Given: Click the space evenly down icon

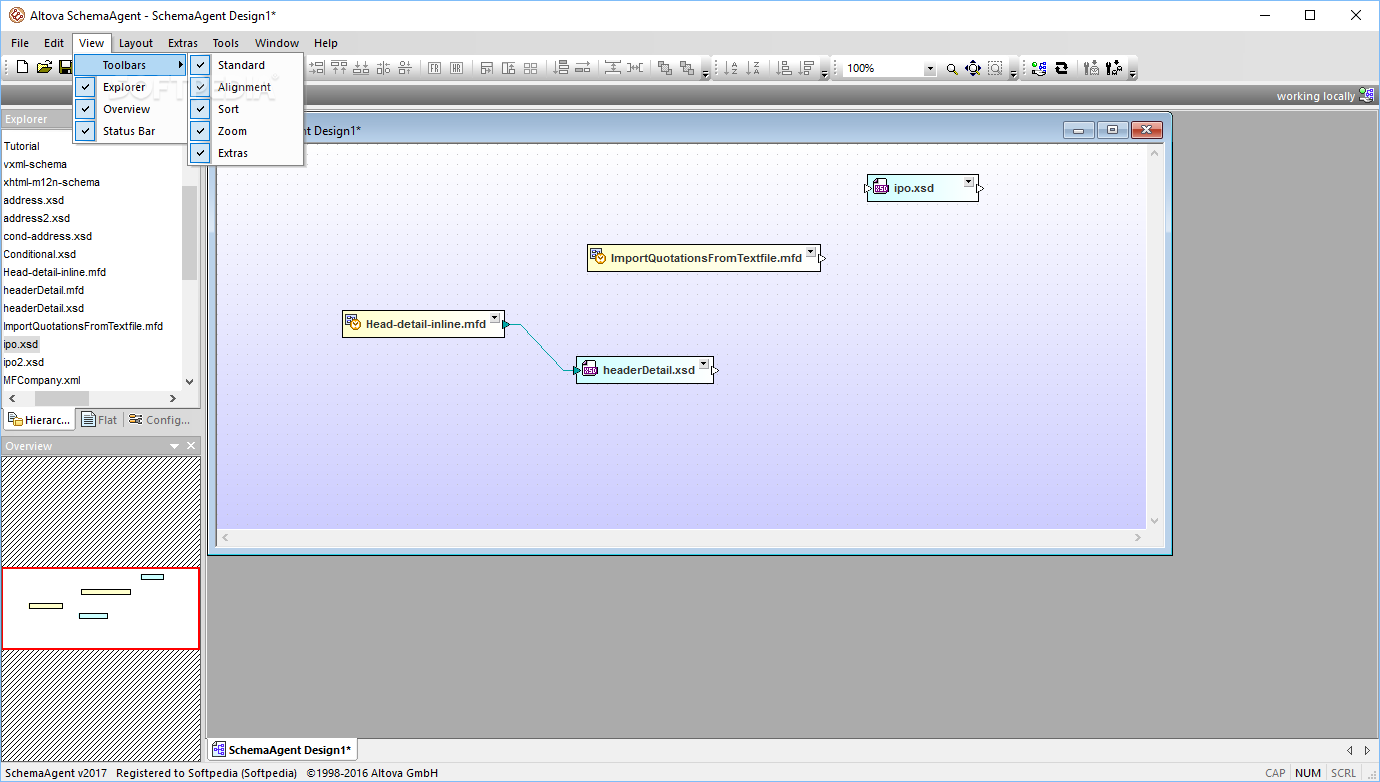Looking at the screenshot, I should click(613, 68).
